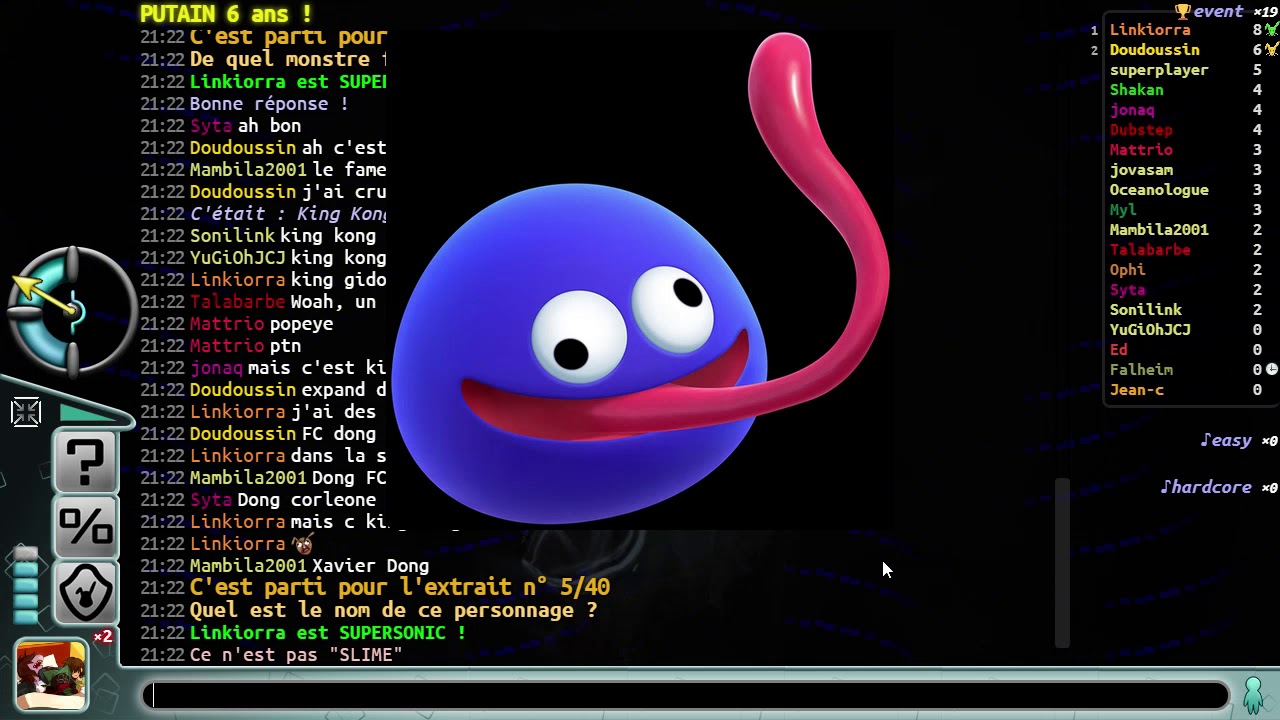Image resolution: width=1280 pixels, height=720 pixels.
Task: Click Mattrio's name in 'ptn' message
Action: [227, 346]
